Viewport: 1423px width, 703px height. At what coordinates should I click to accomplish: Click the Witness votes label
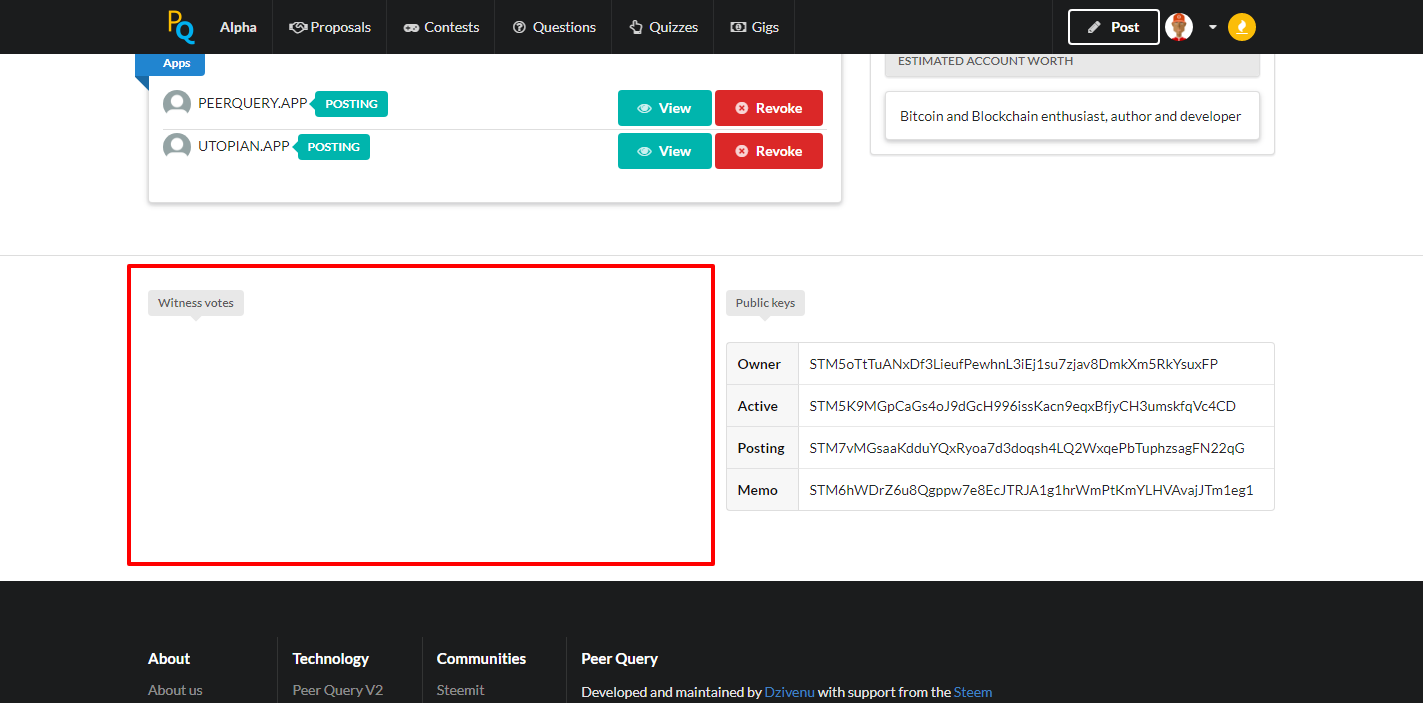tap(196, 303)
